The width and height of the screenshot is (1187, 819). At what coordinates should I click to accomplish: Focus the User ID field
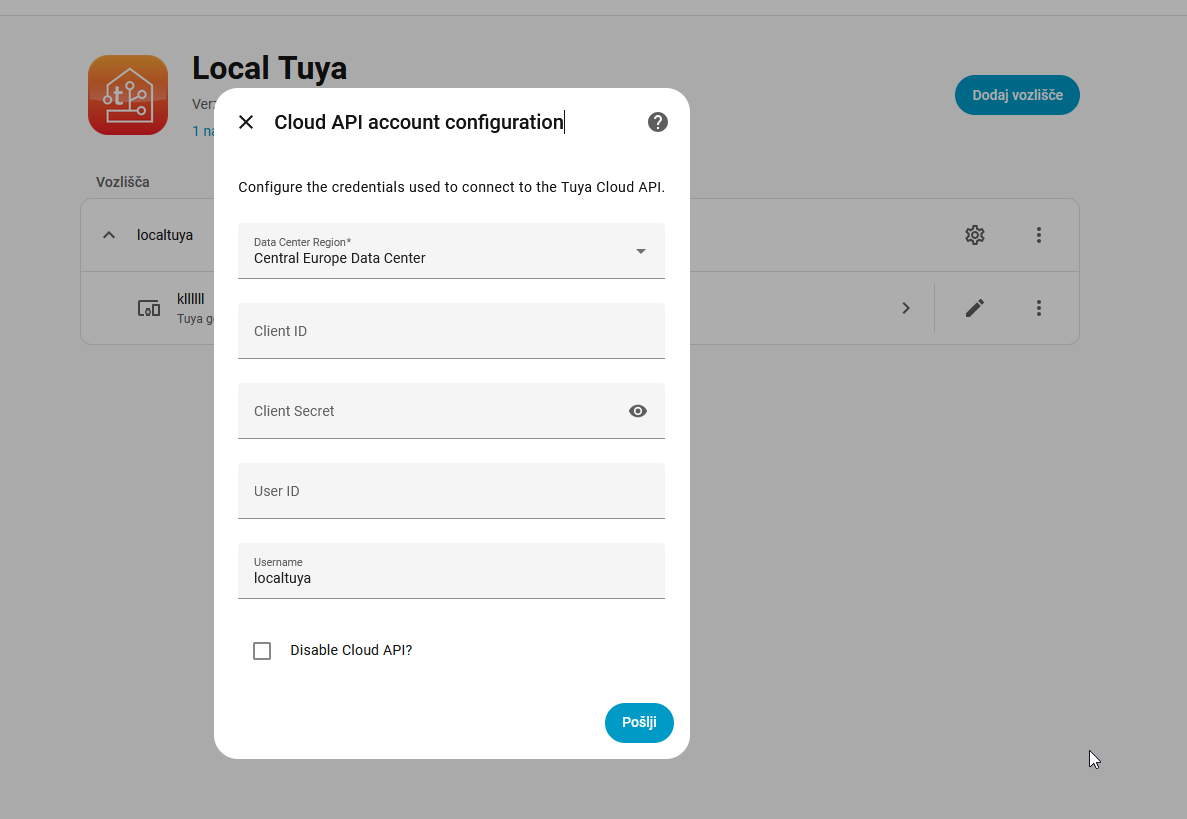(451, 491)
